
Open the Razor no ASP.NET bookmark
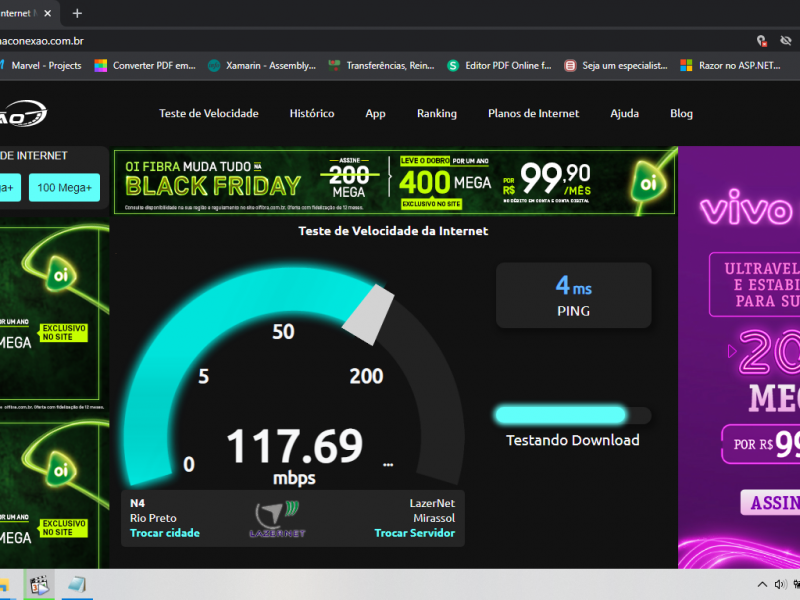(731, 65)
